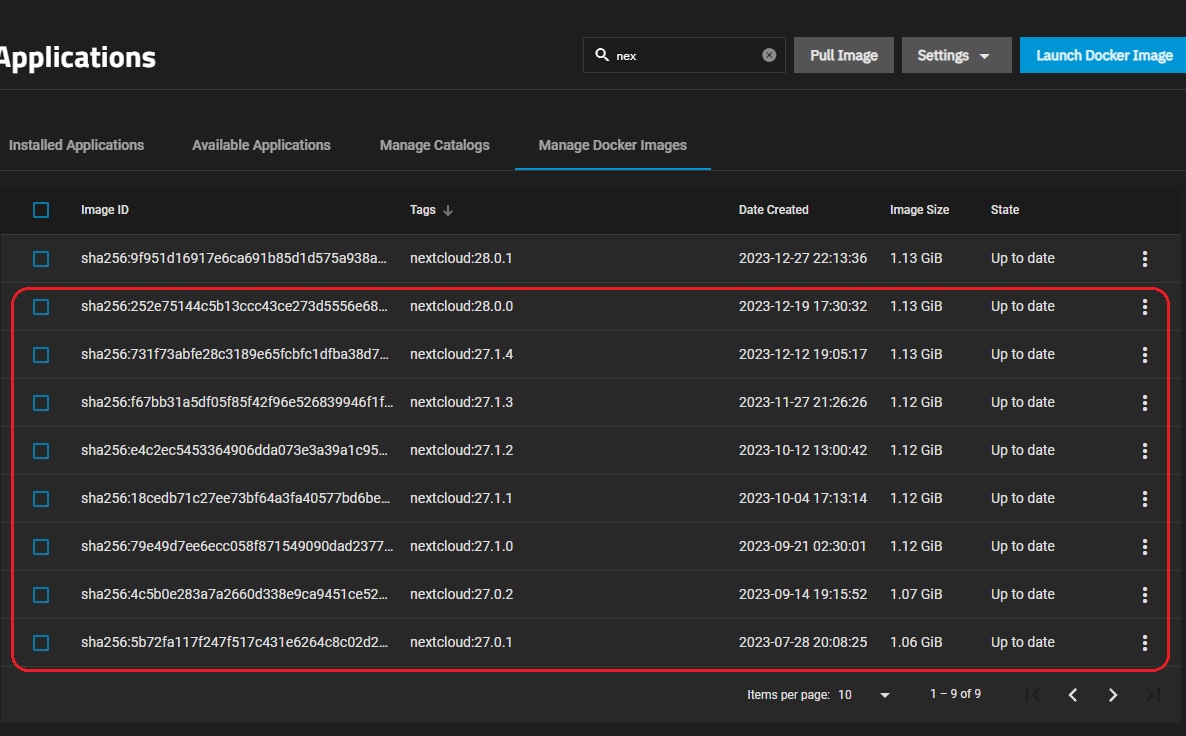Click image ID starting sha256:252e75144c5b
The height and width of the screenshot is (736, 1186).
[234, 306]
